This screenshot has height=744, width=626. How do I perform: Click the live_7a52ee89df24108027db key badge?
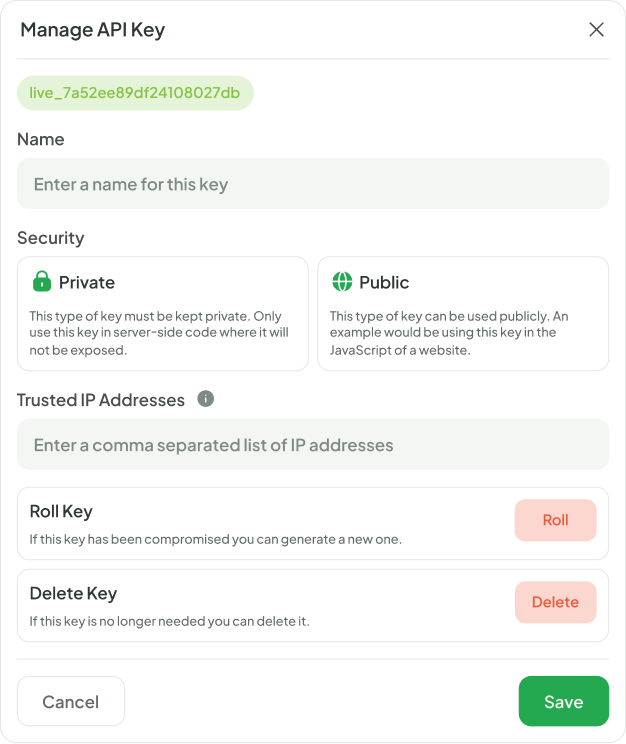point(135,93)
